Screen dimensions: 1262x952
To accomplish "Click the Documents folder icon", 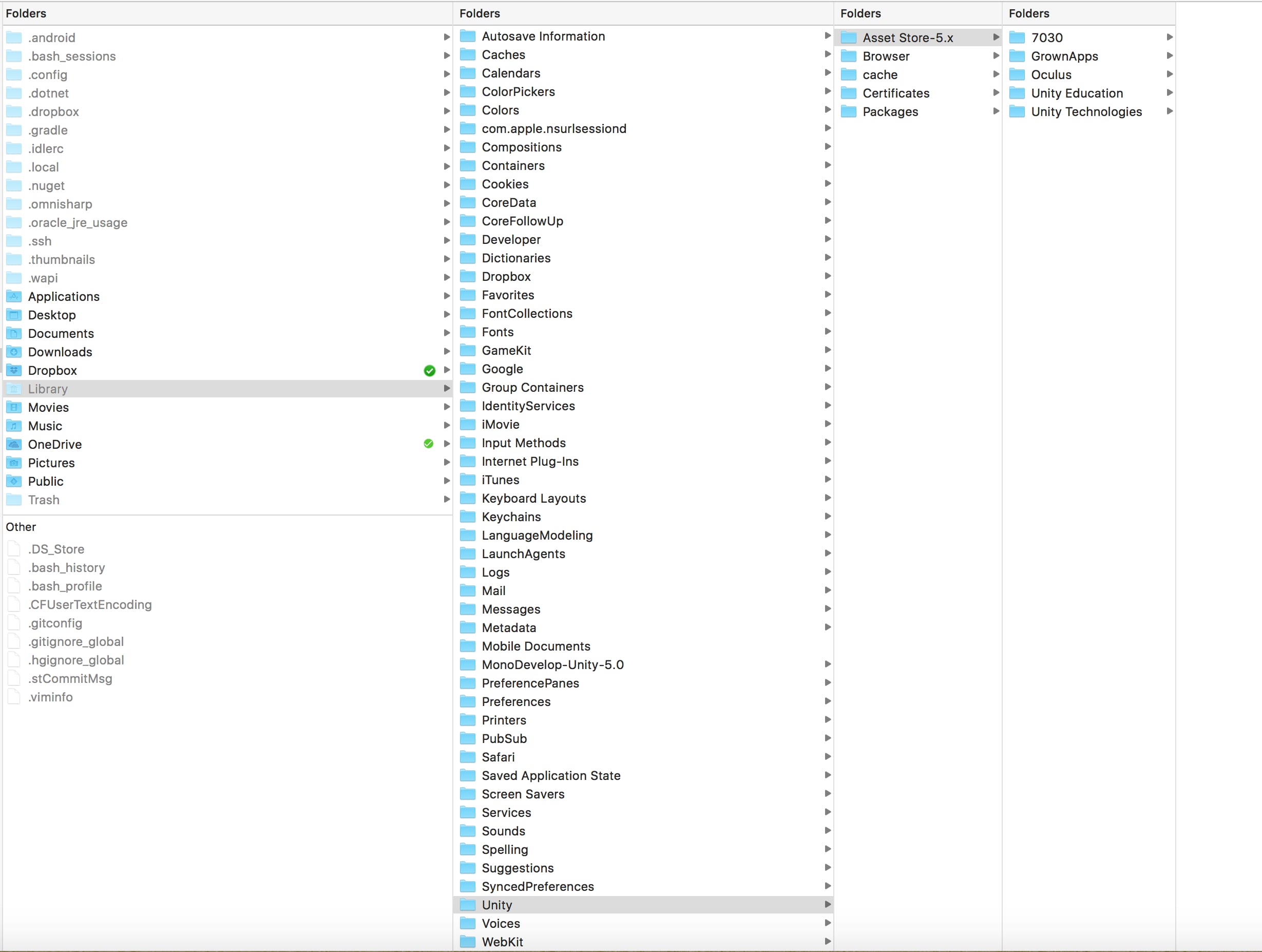I will click(x=14, y=333).
